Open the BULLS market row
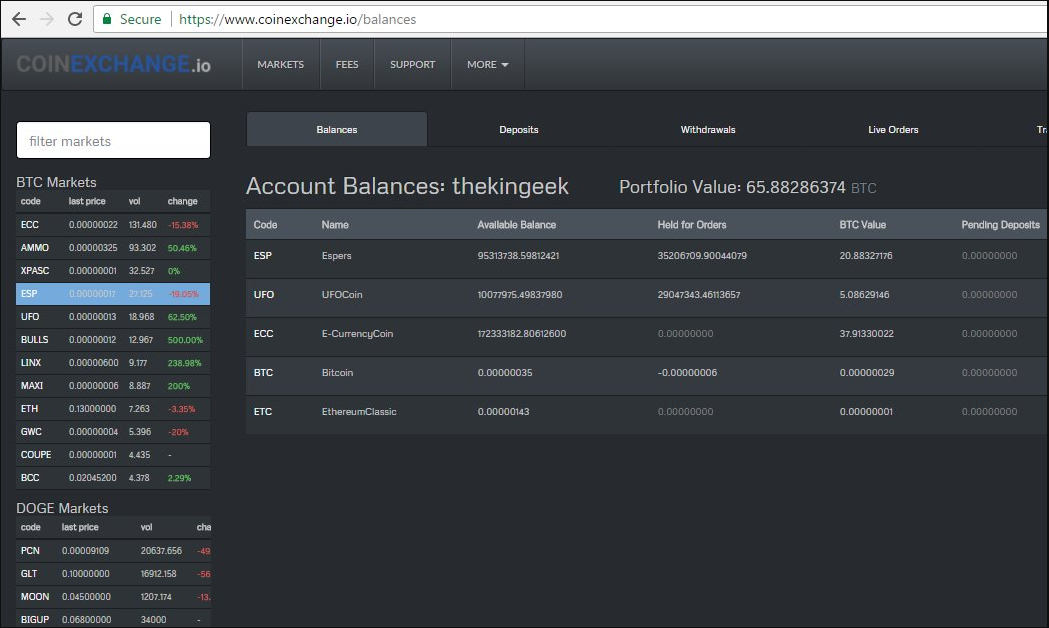The height and width of the screenshot is (628, 1049). pos(113,340)
